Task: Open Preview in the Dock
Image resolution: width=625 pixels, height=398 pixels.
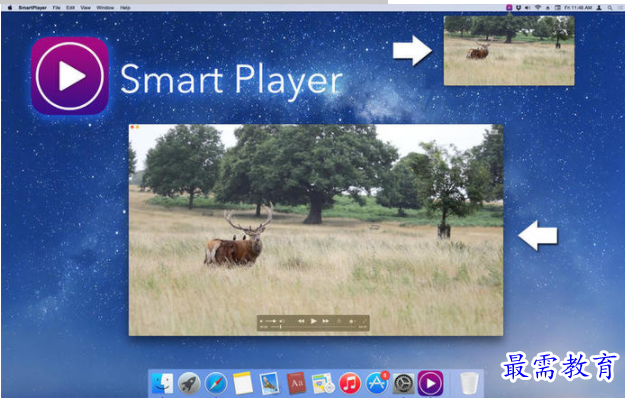Action: (269, 384)
